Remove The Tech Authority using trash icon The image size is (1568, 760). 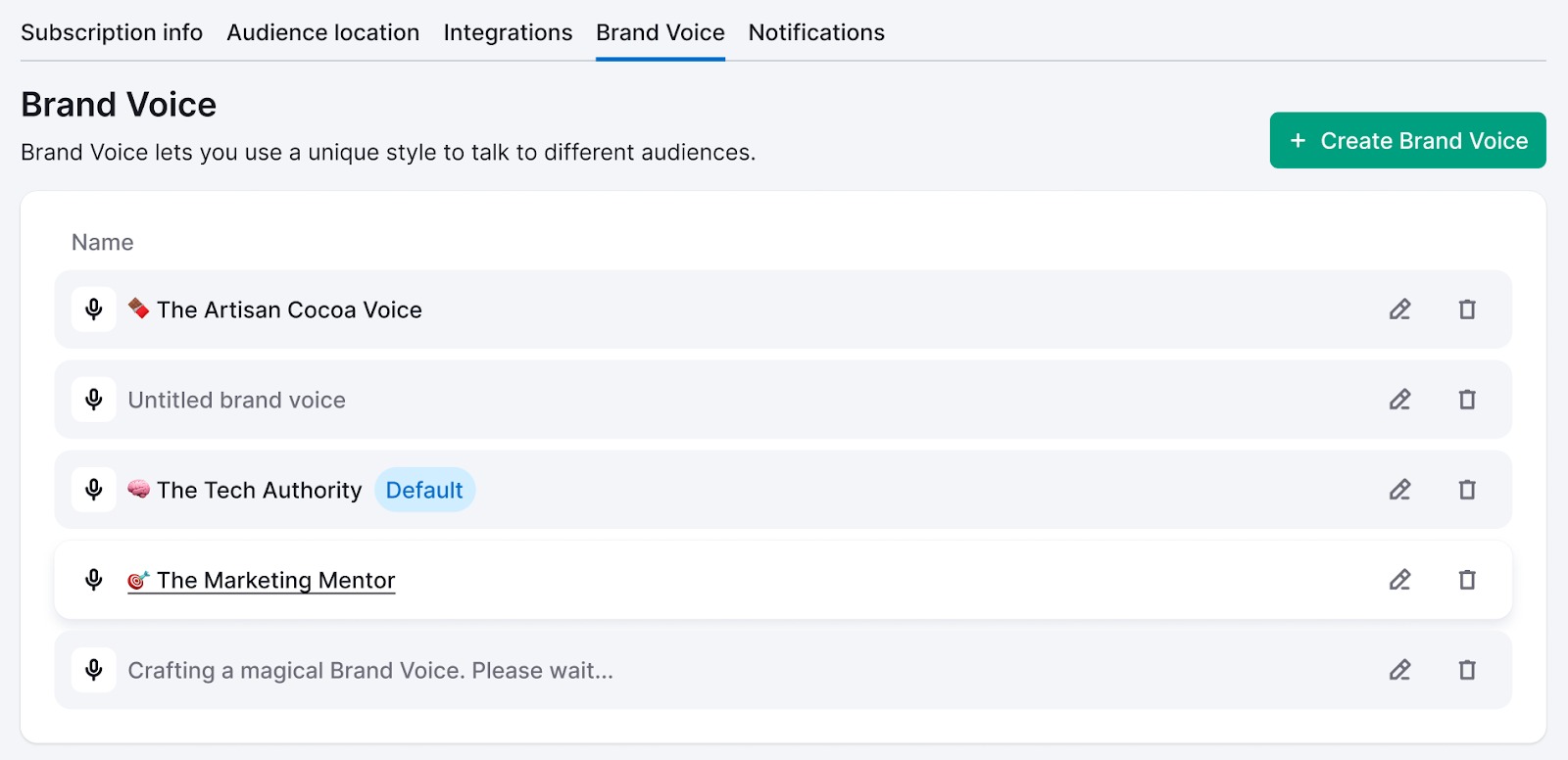click(x=1466, y=490)
